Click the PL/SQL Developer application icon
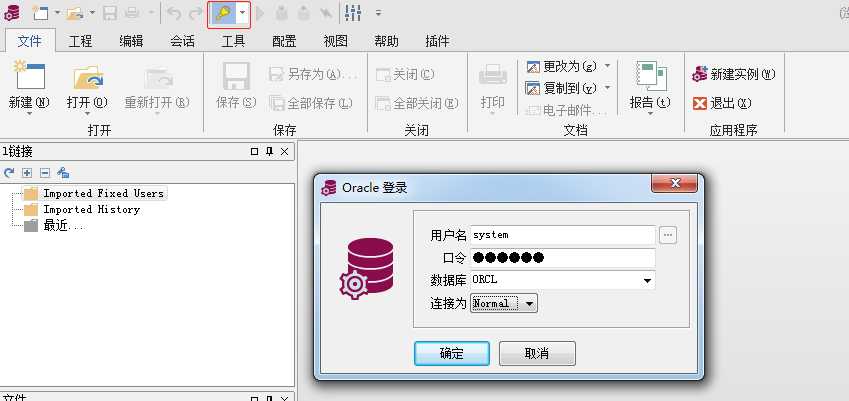 [11, 13]
